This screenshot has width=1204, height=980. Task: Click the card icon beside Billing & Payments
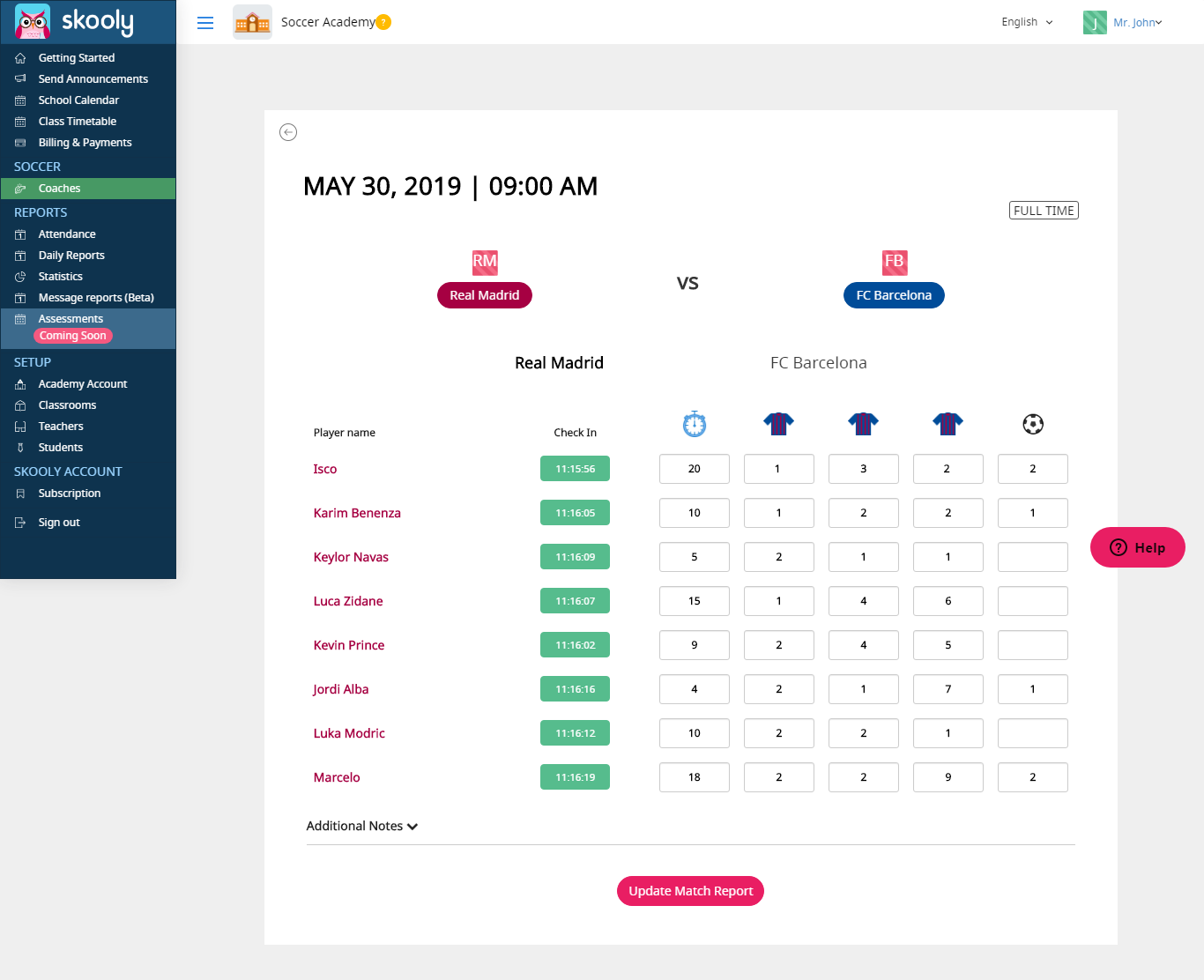coord(20,143)
